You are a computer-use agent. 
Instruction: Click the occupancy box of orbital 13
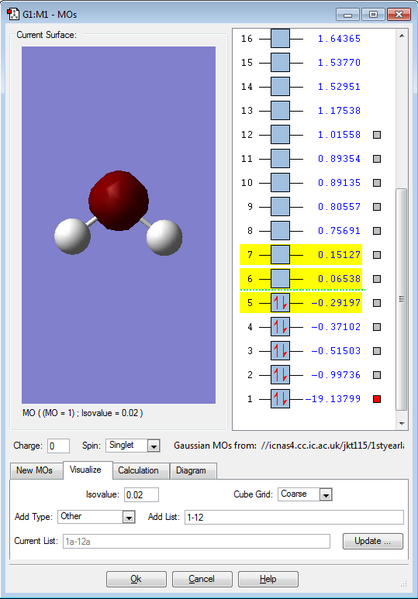pos(280,111)
